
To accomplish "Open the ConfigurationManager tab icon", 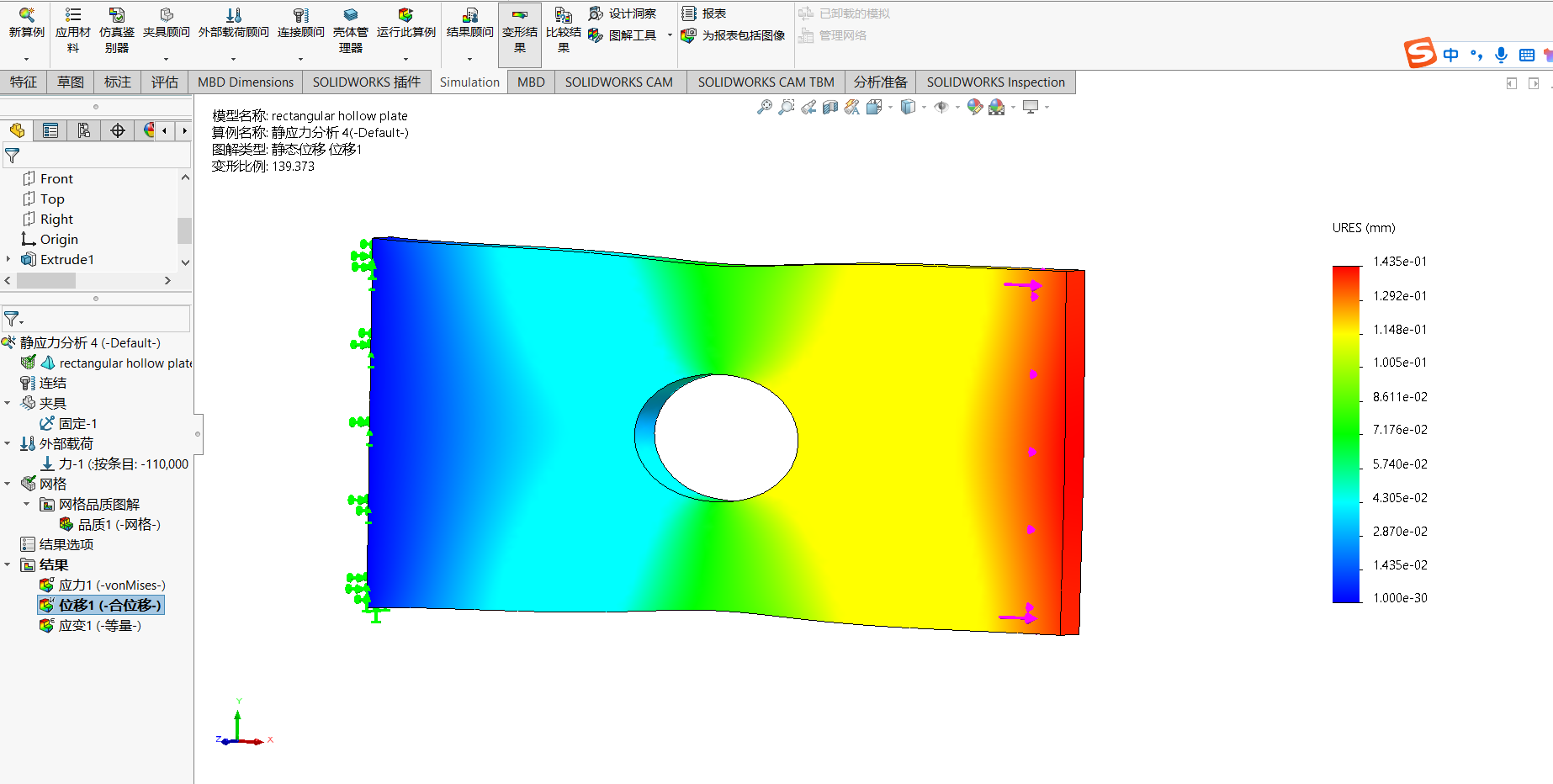I will point(84,130).
